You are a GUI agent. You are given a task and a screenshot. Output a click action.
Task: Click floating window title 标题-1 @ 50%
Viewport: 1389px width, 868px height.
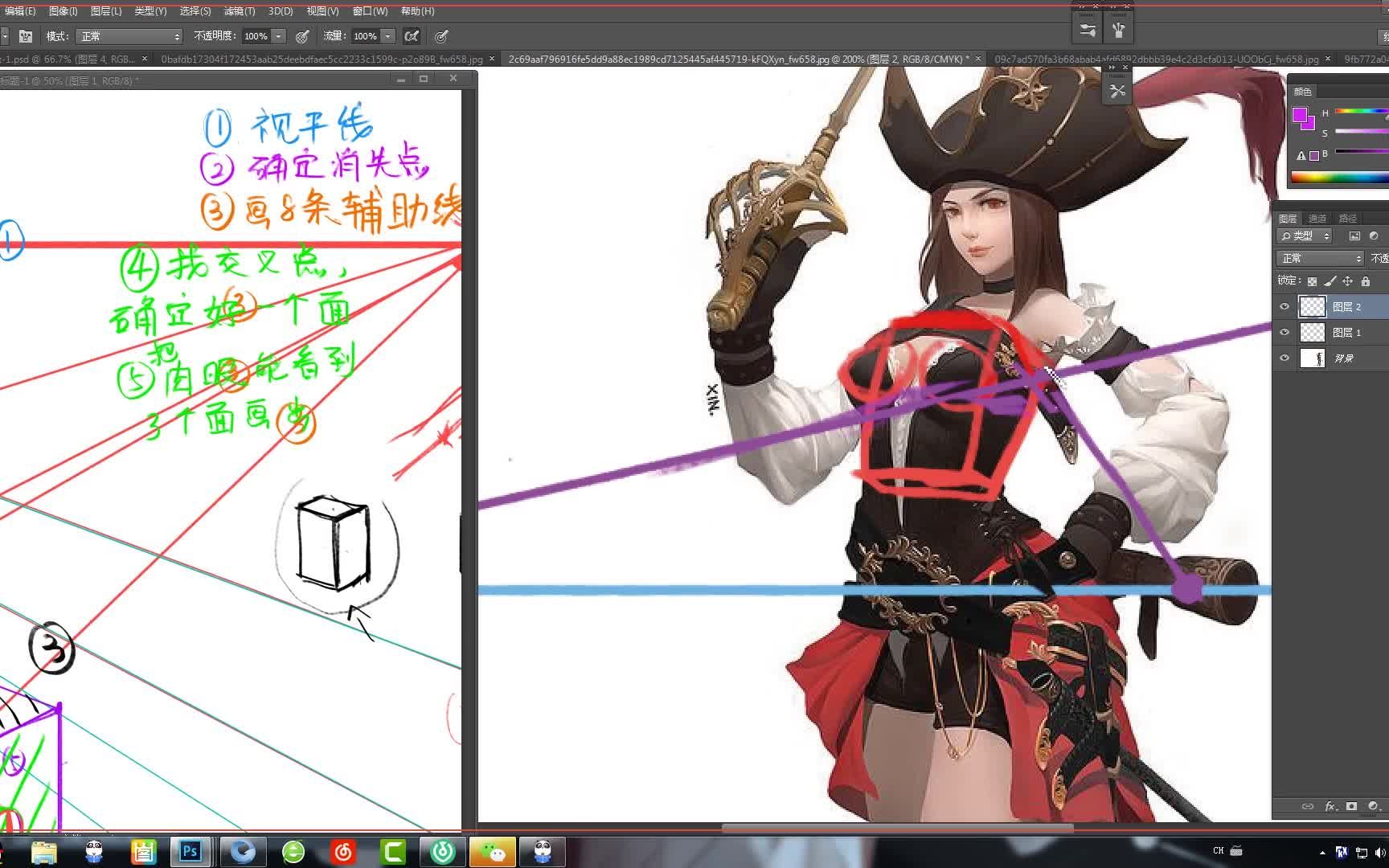(71, 80)
